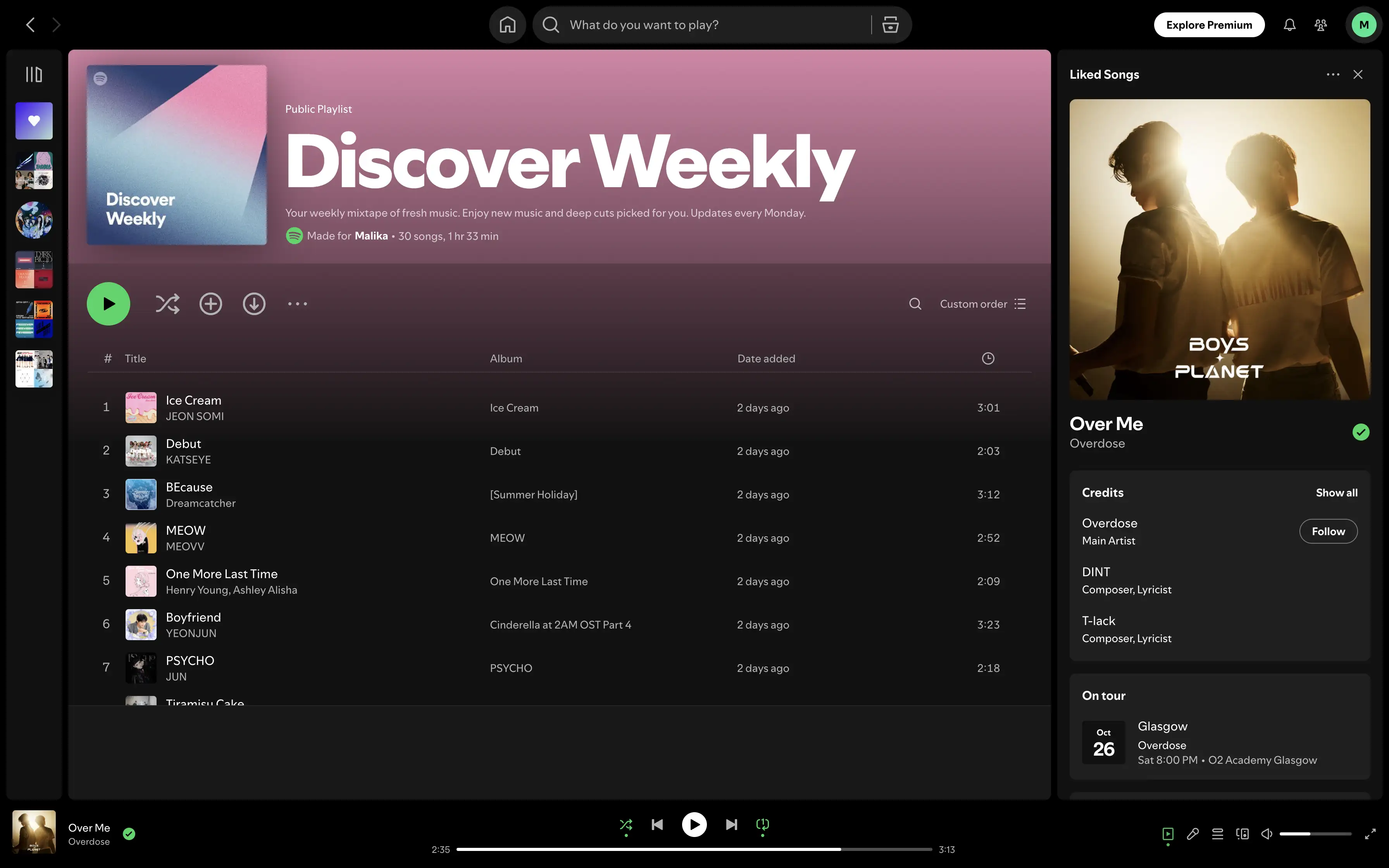Open notifications bell
The height and width of the screenshot is (868, 1389).
(1290, 25)
